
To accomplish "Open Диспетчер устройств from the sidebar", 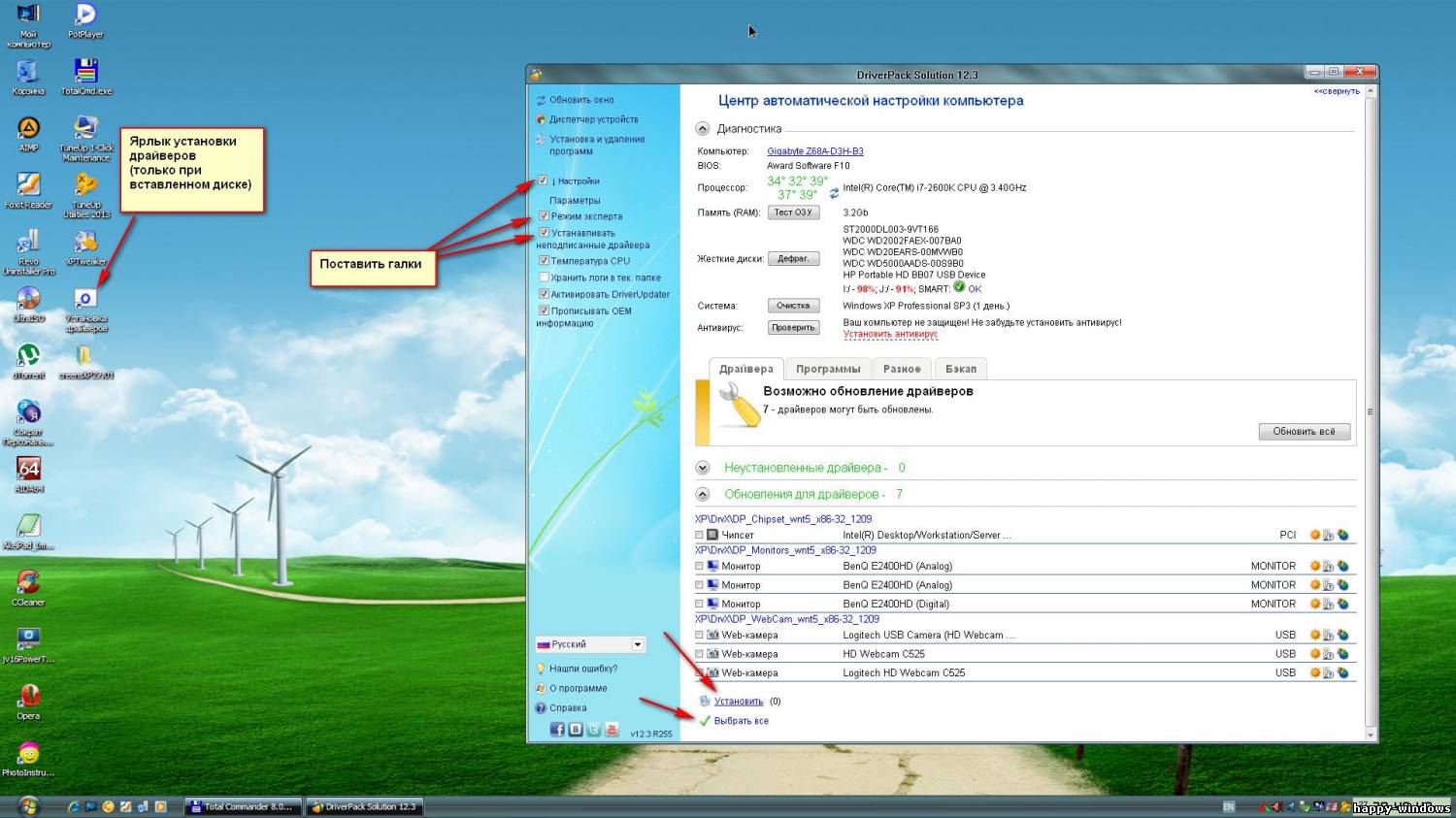I will click(x=593, y=119).
